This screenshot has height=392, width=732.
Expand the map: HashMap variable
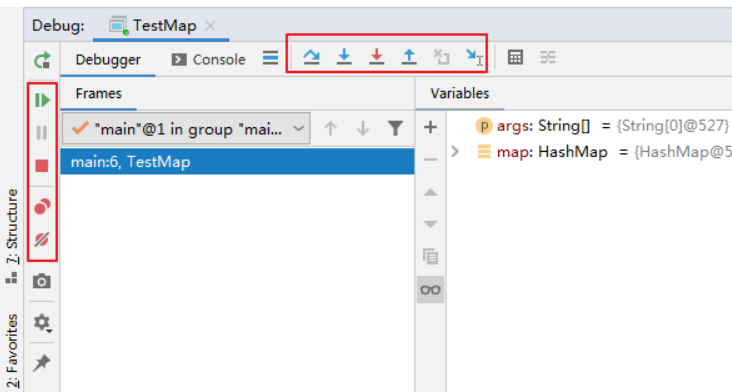[456, 151]
